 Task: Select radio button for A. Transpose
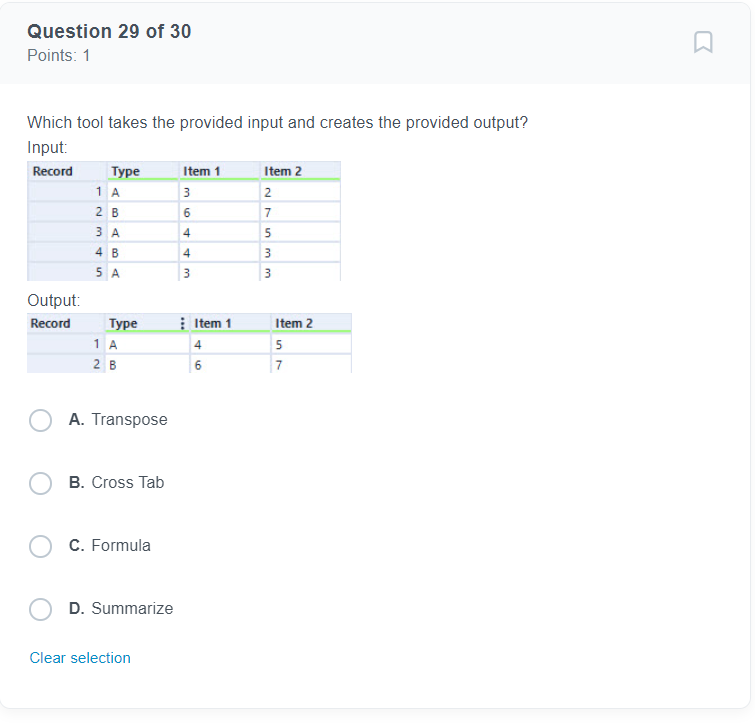click(40, 420)
